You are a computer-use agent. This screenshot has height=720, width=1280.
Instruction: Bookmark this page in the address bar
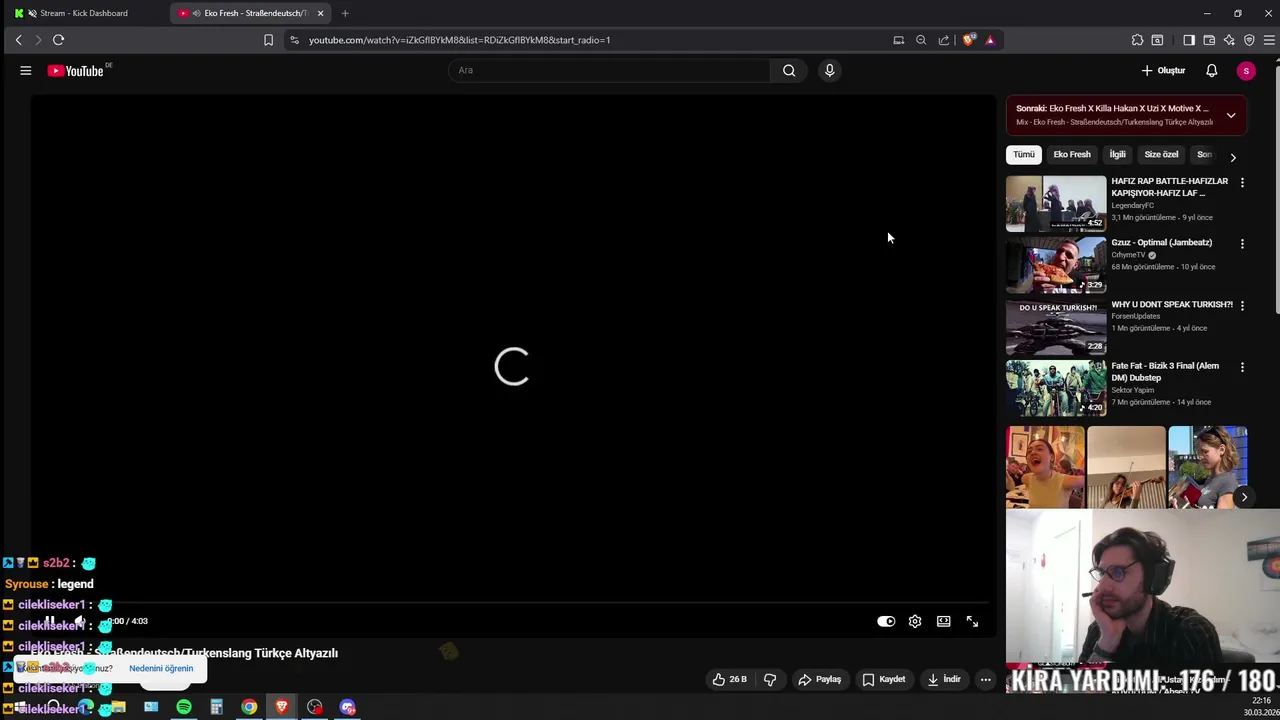tap(268, 40)
